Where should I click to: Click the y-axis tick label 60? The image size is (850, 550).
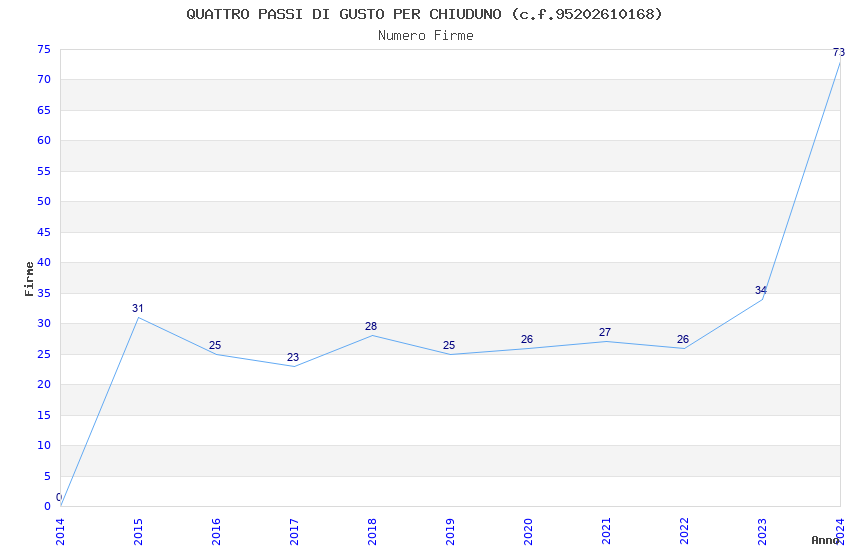pos(44,140)
